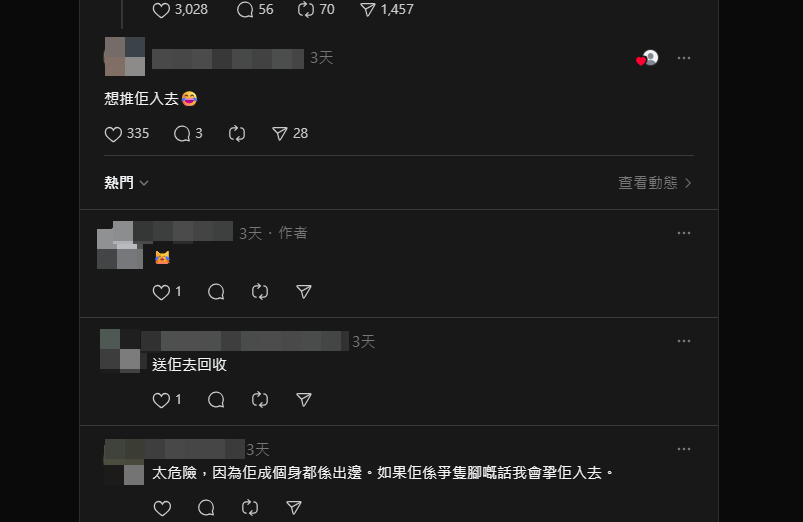This screenshot has height=522, width=803.
Task: Open the '想推佢入去' poster's profile picture
Action: (x=125, y=56)
